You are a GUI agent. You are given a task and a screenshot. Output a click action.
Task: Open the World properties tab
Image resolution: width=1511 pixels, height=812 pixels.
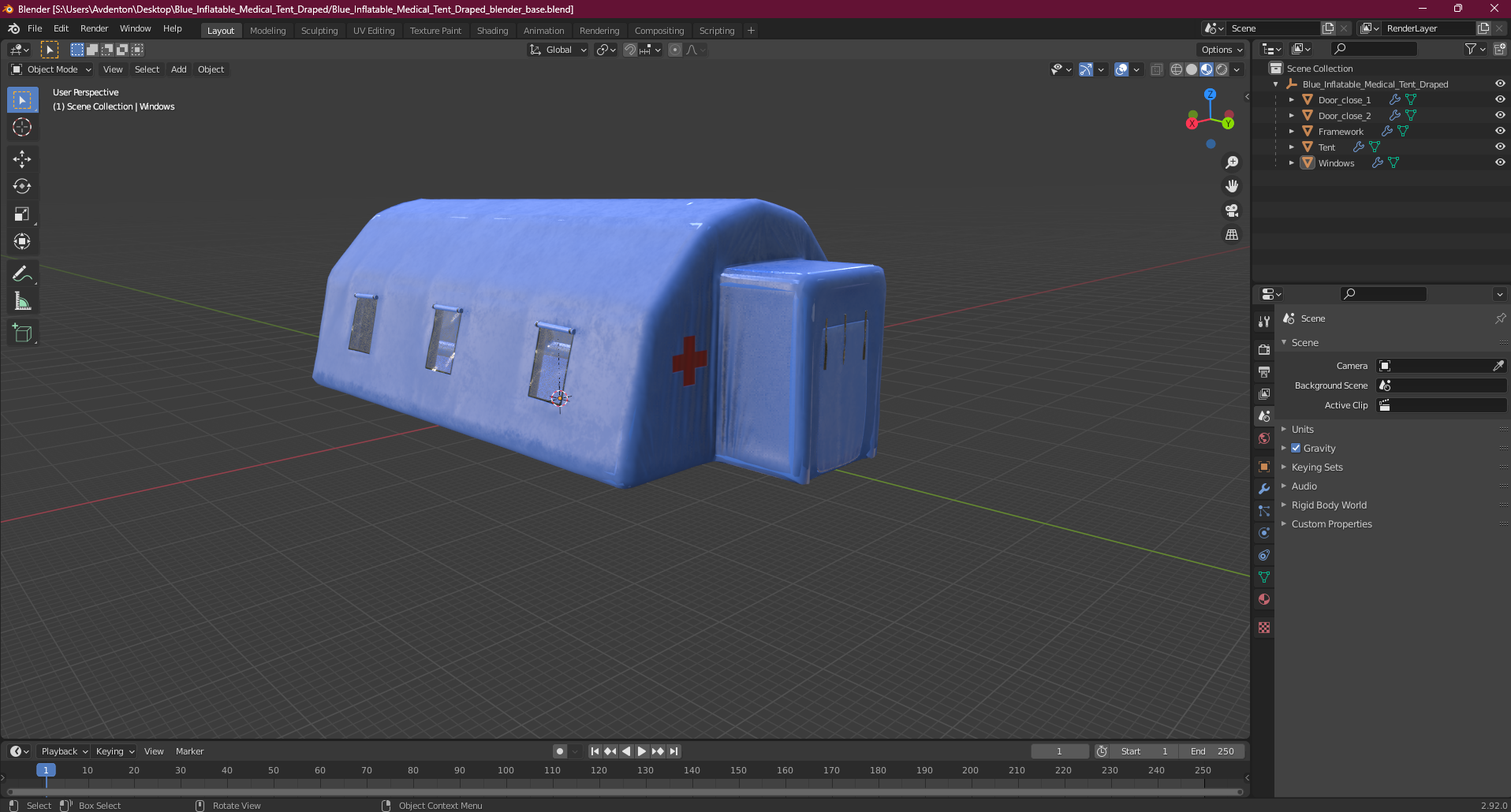tap(1264, 438)
